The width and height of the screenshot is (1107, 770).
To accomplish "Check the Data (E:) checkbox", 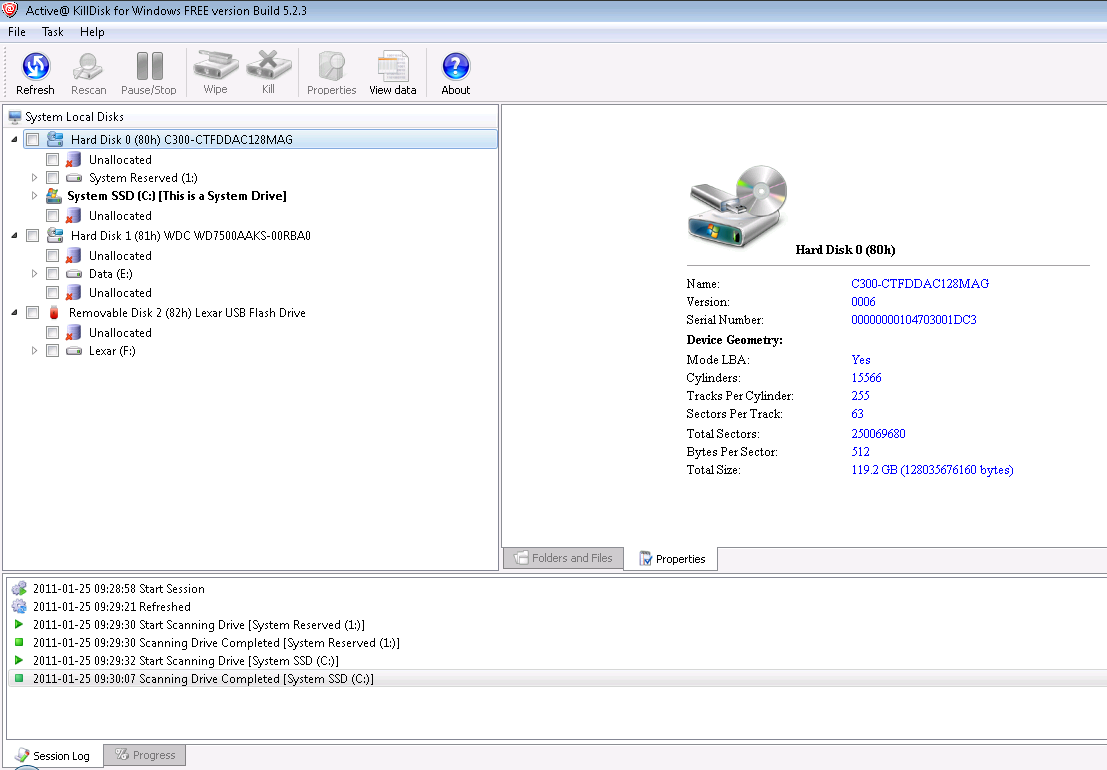I will tap(52, 274).
